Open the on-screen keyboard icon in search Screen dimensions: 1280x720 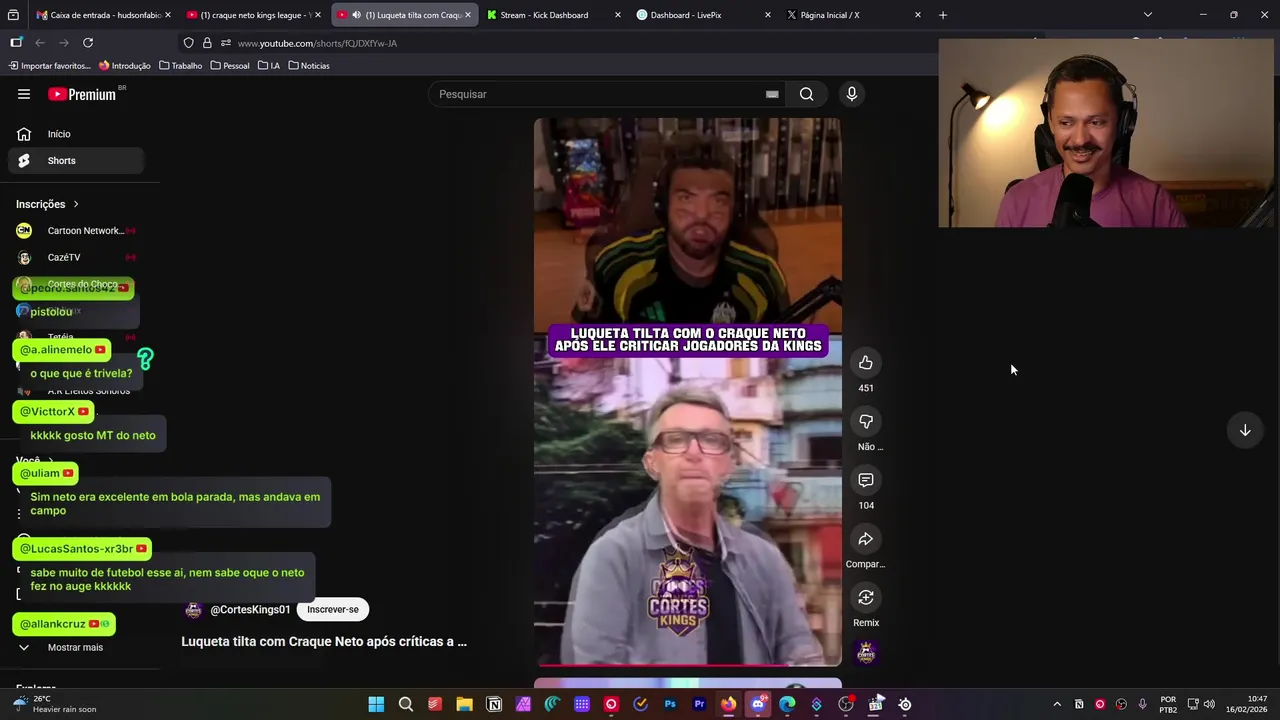[x=772, y=94]
